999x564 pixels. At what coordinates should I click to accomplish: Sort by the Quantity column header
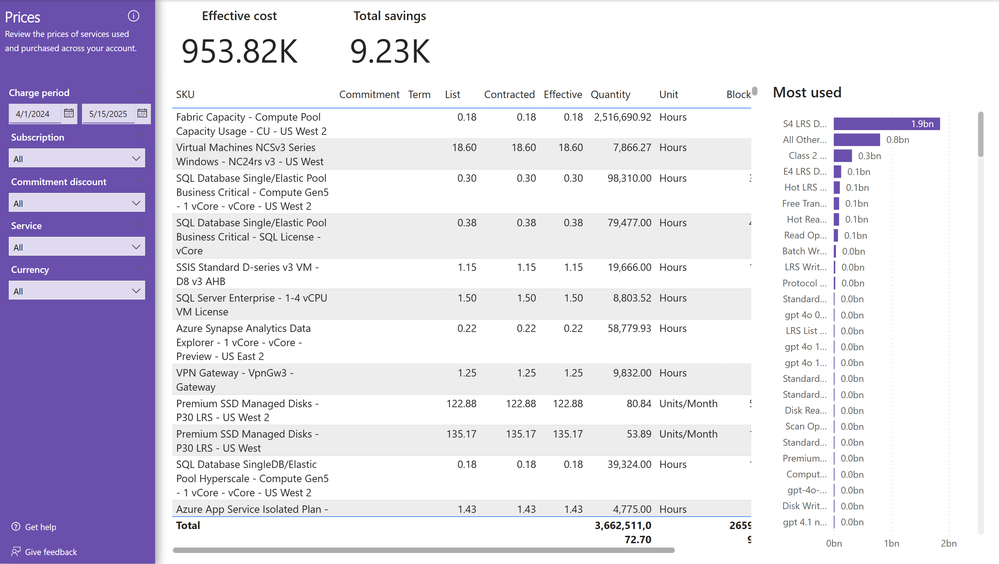(x=610, y=94)
